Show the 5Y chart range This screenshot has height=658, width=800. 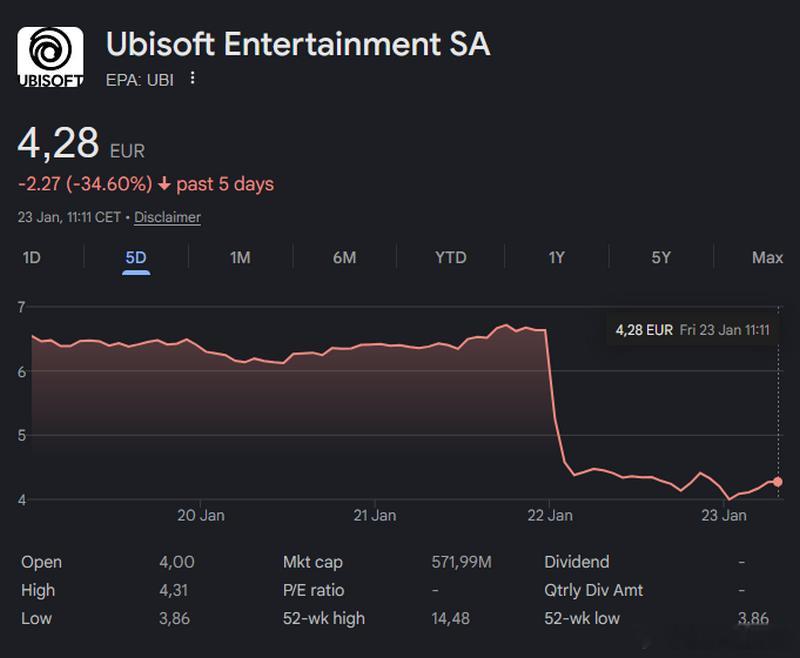(x=661, y=257)
